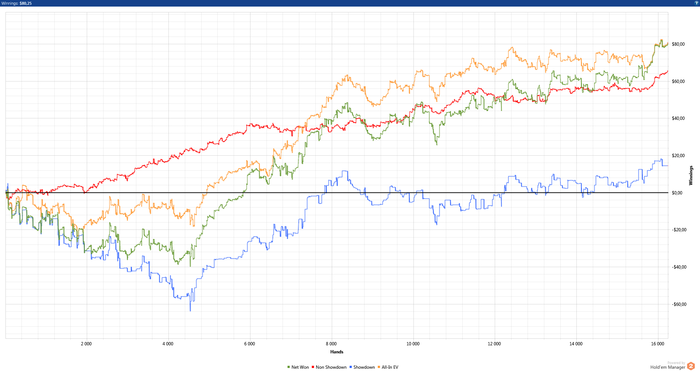Viewport: 700px width, 372px height.
Task: Click the Powered by Hold'em Manager text
Action: click(x=667, y=366)
